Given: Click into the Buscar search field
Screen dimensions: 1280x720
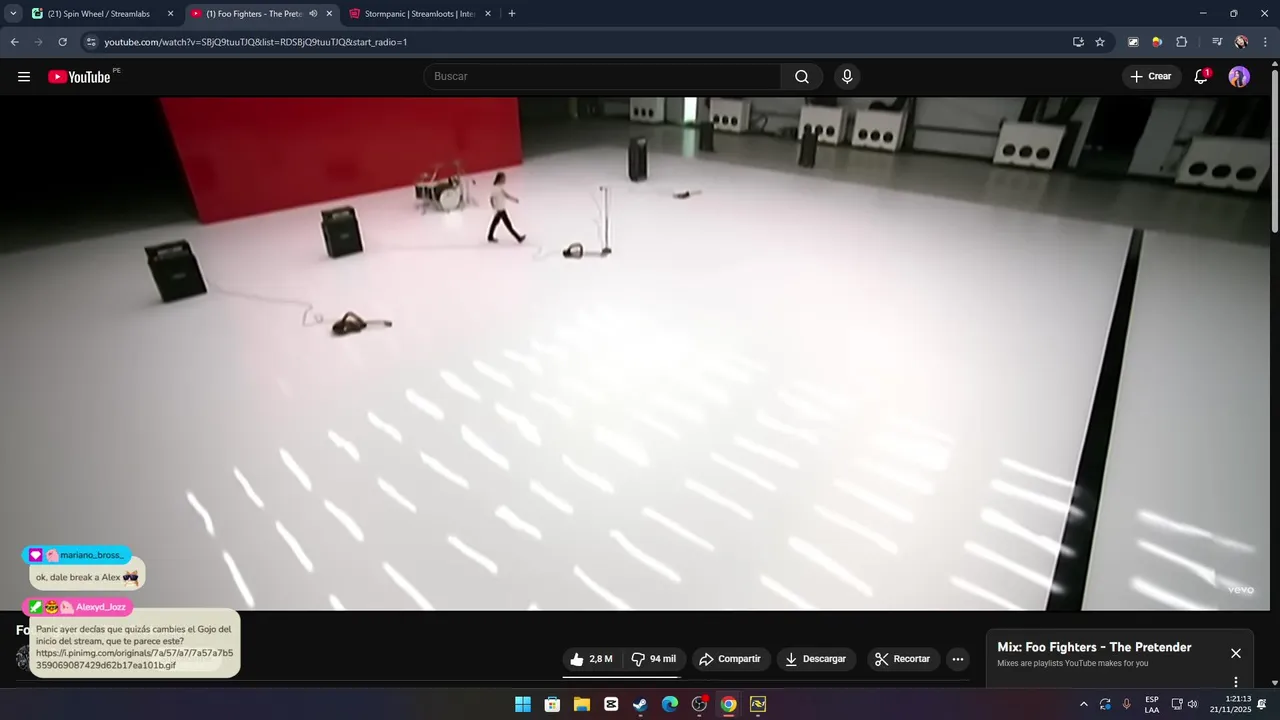Looking at the screenshot, I should pos(603,77).
